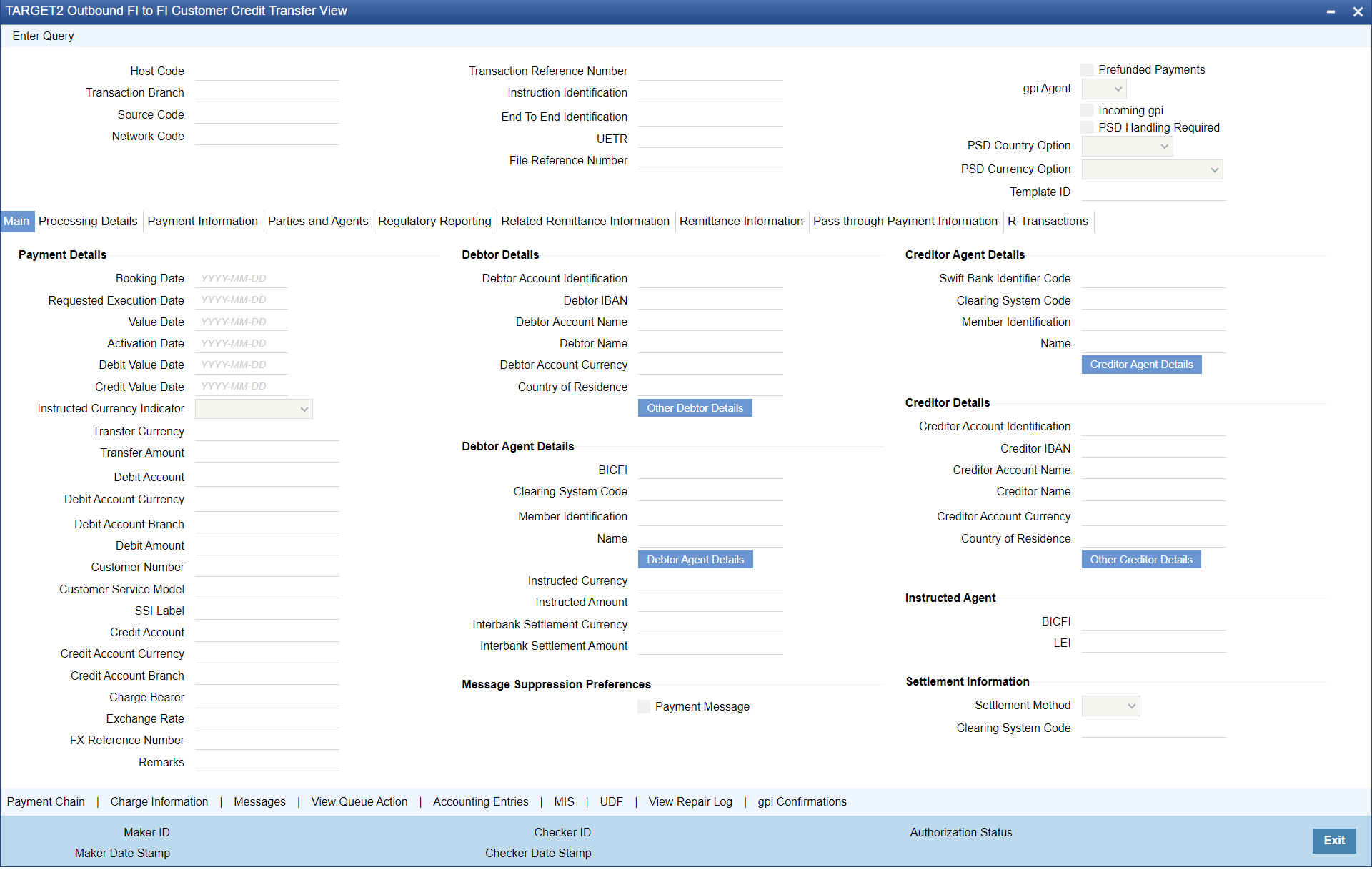Switch to the Main tab

[x=16, y=222]
